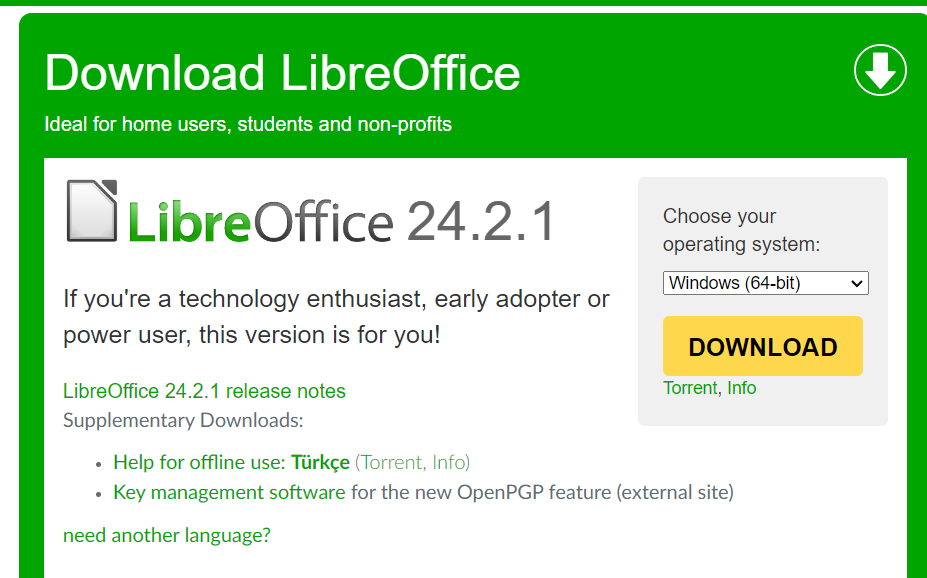Click 'Ideal for home users' subtitle
927x578 pixels.
248,125
